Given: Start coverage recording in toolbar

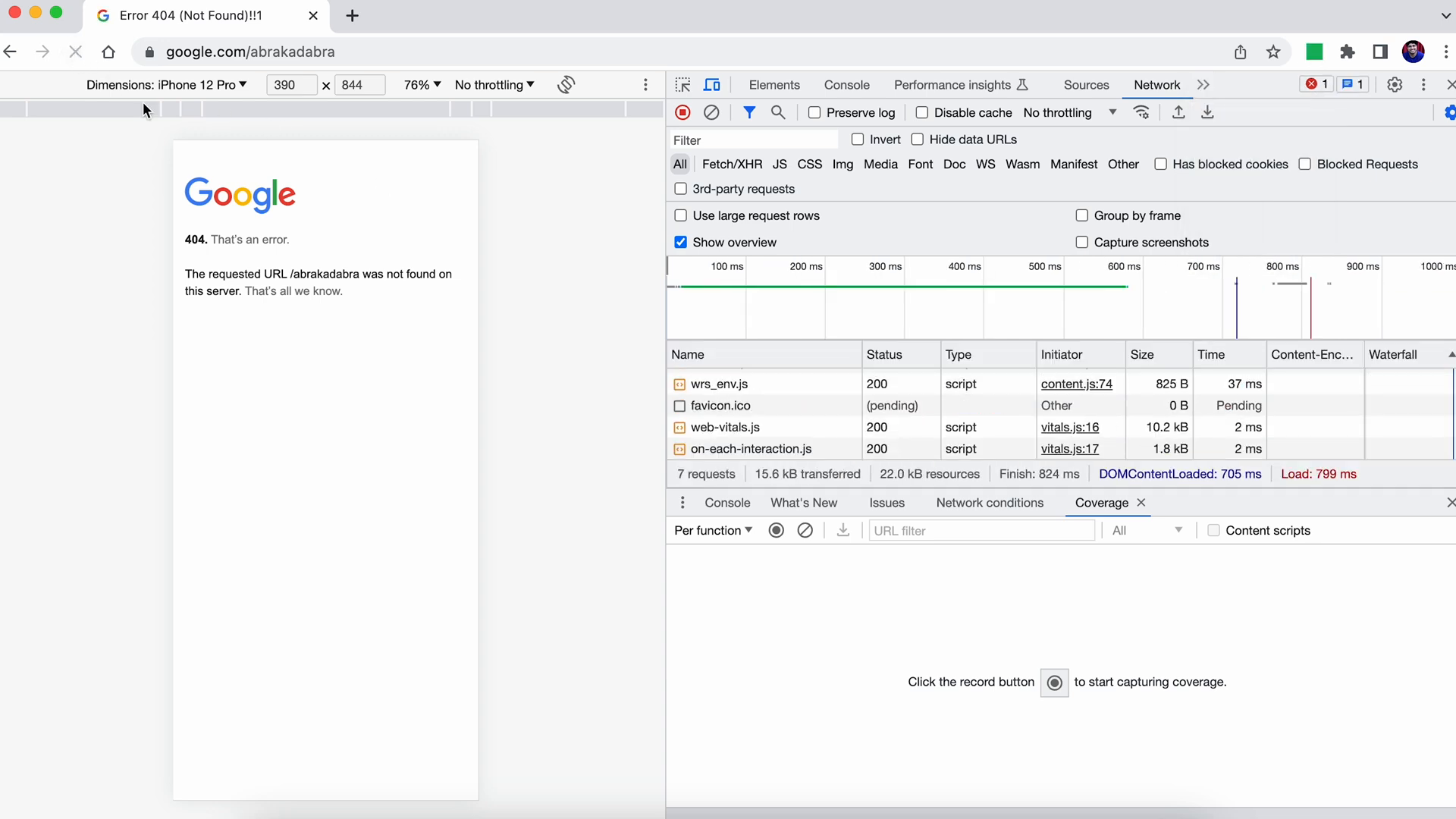Looking at the screenshot, I should point(776,531).
